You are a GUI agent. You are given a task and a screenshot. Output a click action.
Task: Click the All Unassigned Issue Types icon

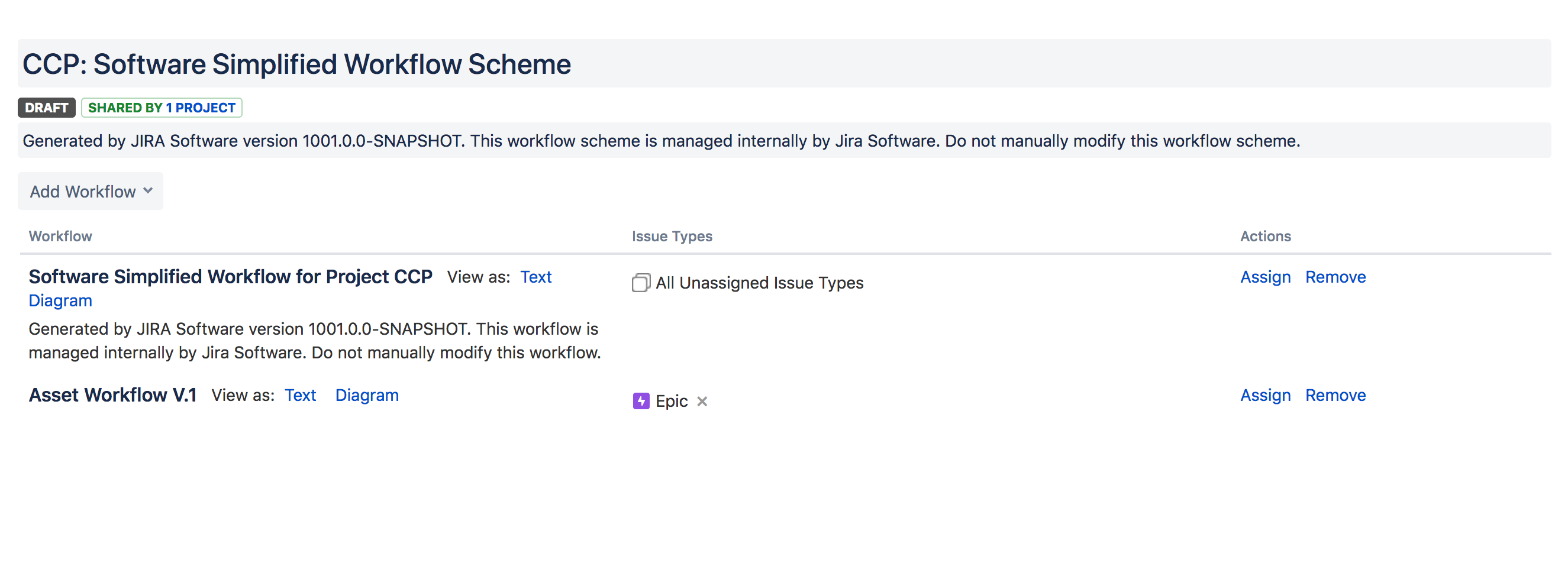640,283
